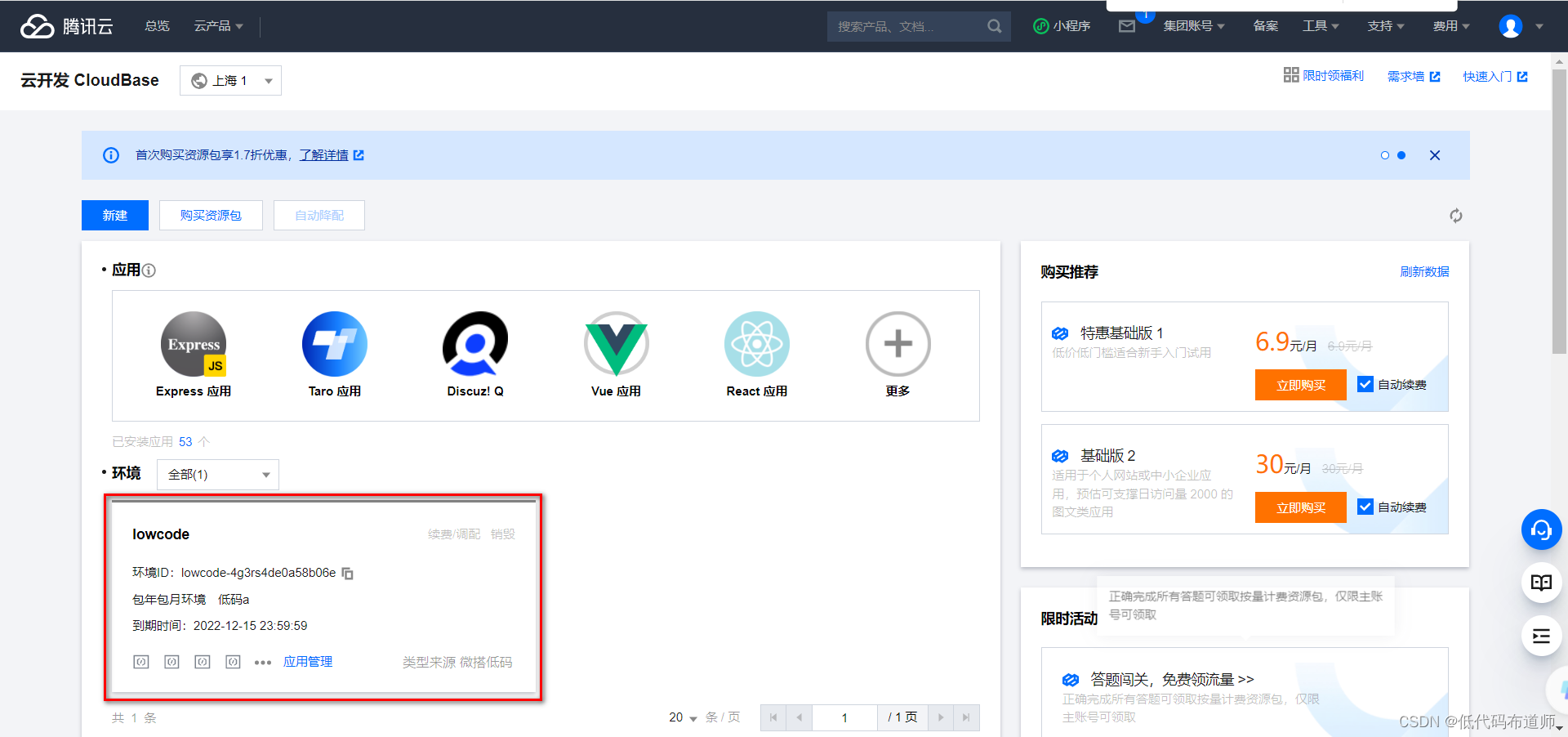
Task: Open the documentation book button
Action: tap(1541, 583)
